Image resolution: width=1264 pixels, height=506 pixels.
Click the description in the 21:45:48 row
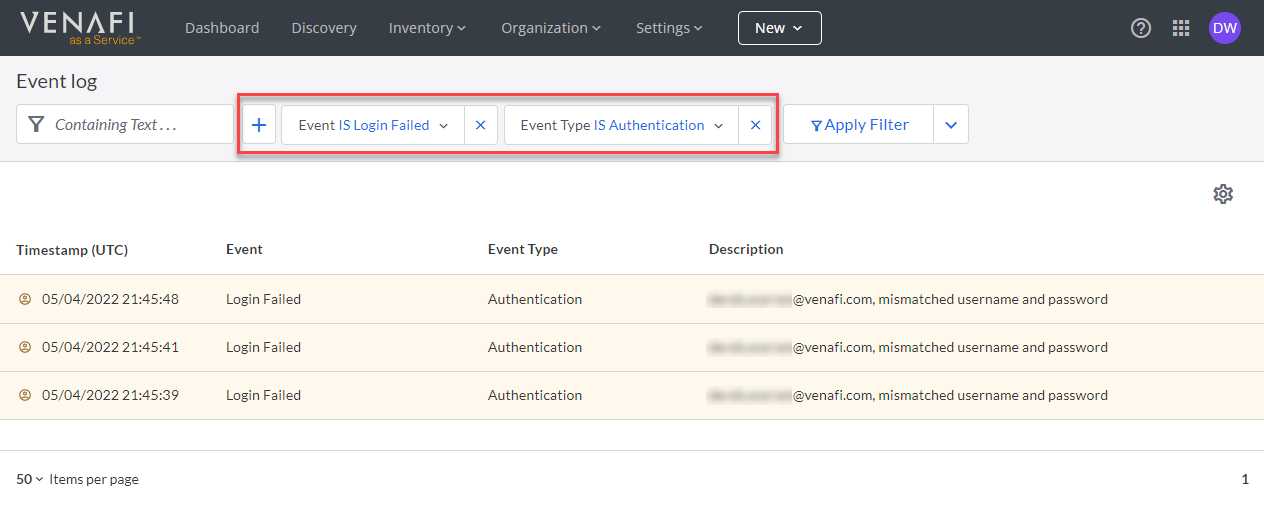pyautogui.click(x=908, y=299)
